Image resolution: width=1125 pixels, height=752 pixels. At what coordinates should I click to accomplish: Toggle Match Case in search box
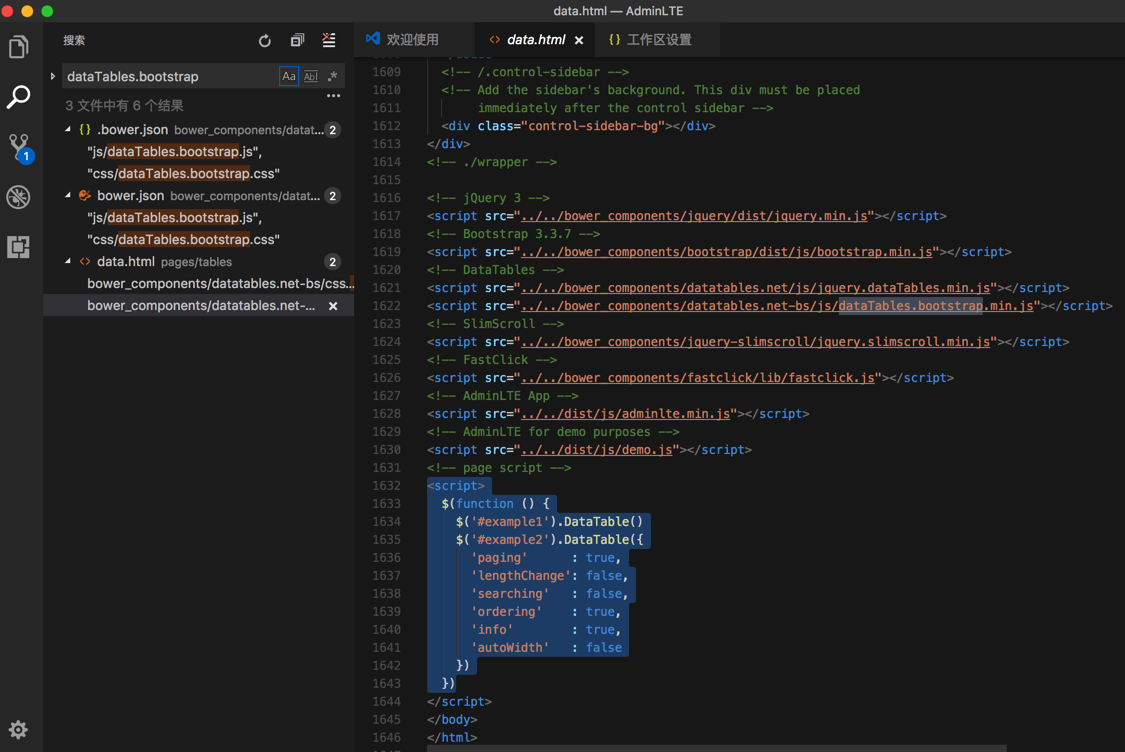click(x=288, y=76)
